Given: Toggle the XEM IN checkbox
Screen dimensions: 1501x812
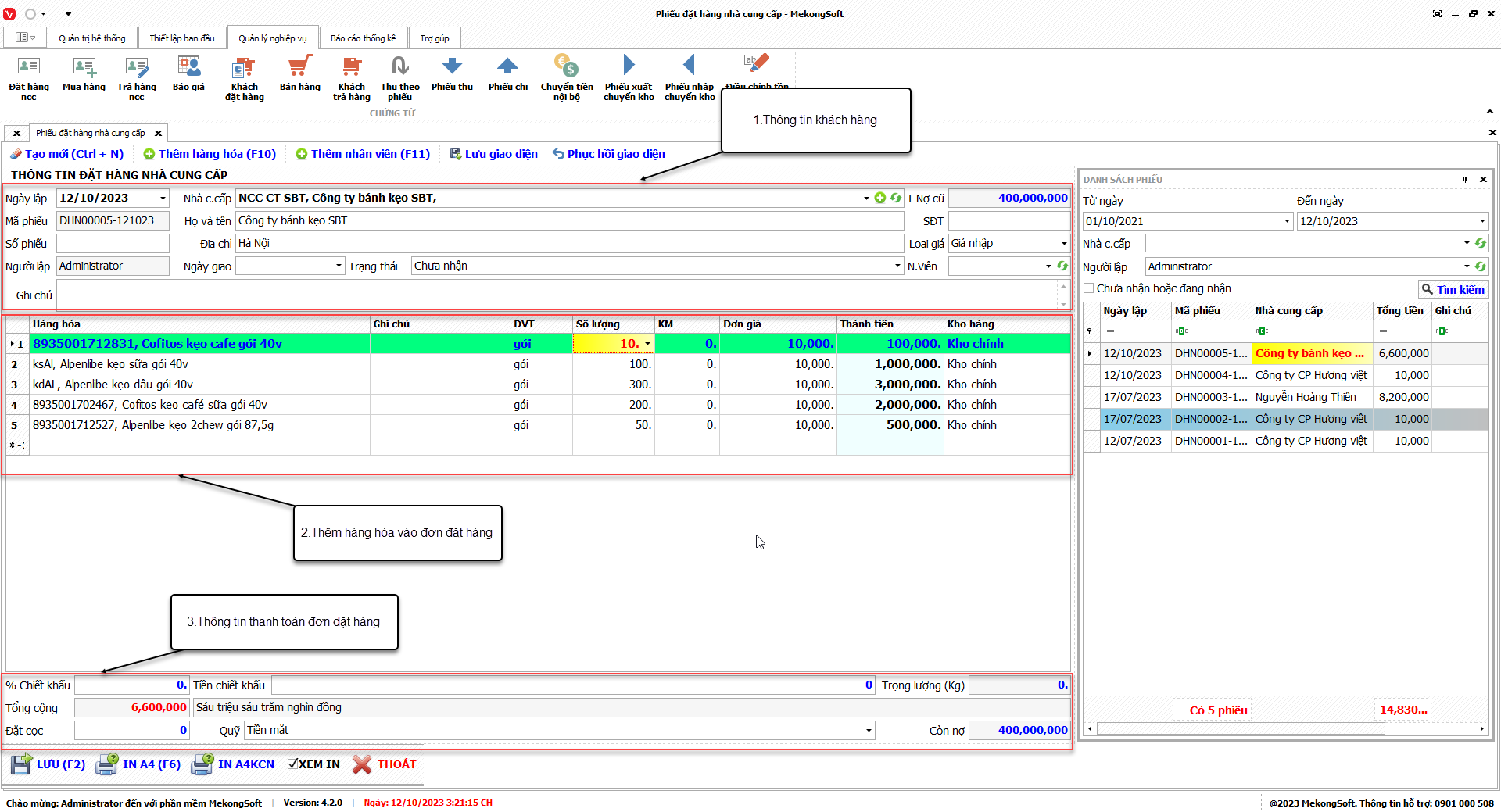Looking at the screenshot, I should tap(292, 764).
